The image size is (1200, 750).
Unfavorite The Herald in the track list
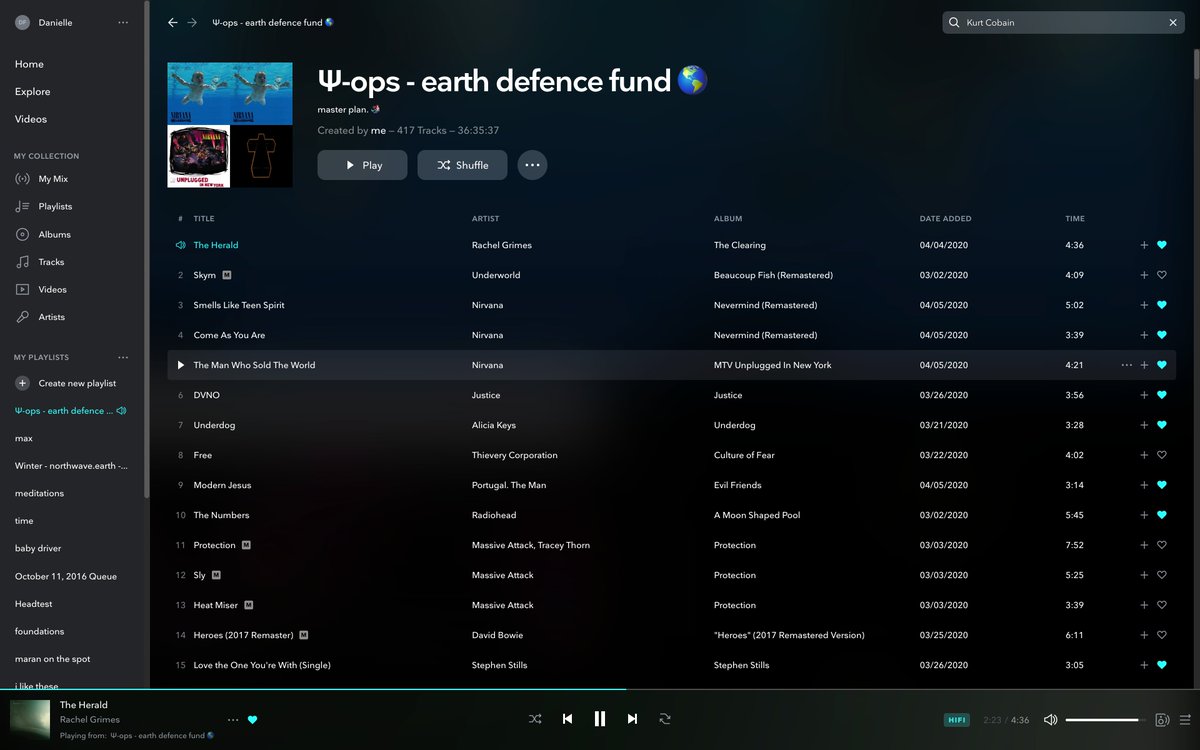1161,245
